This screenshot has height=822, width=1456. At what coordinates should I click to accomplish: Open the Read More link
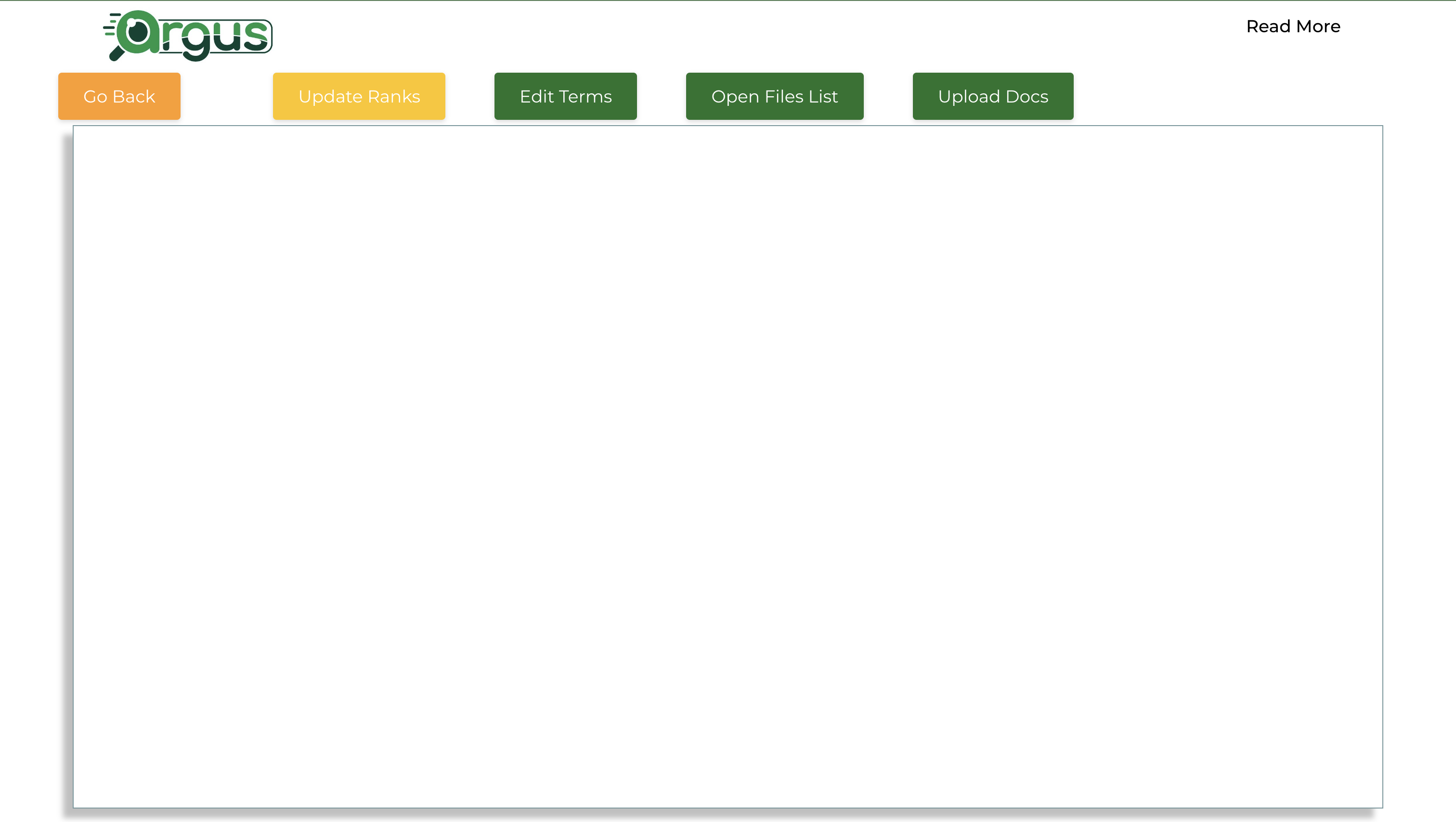click(1293, 26)
